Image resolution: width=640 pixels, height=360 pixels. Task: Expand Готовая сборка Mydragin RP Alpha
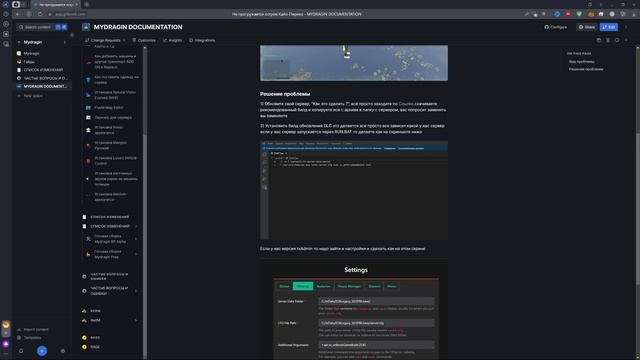(x=136, y=239)
